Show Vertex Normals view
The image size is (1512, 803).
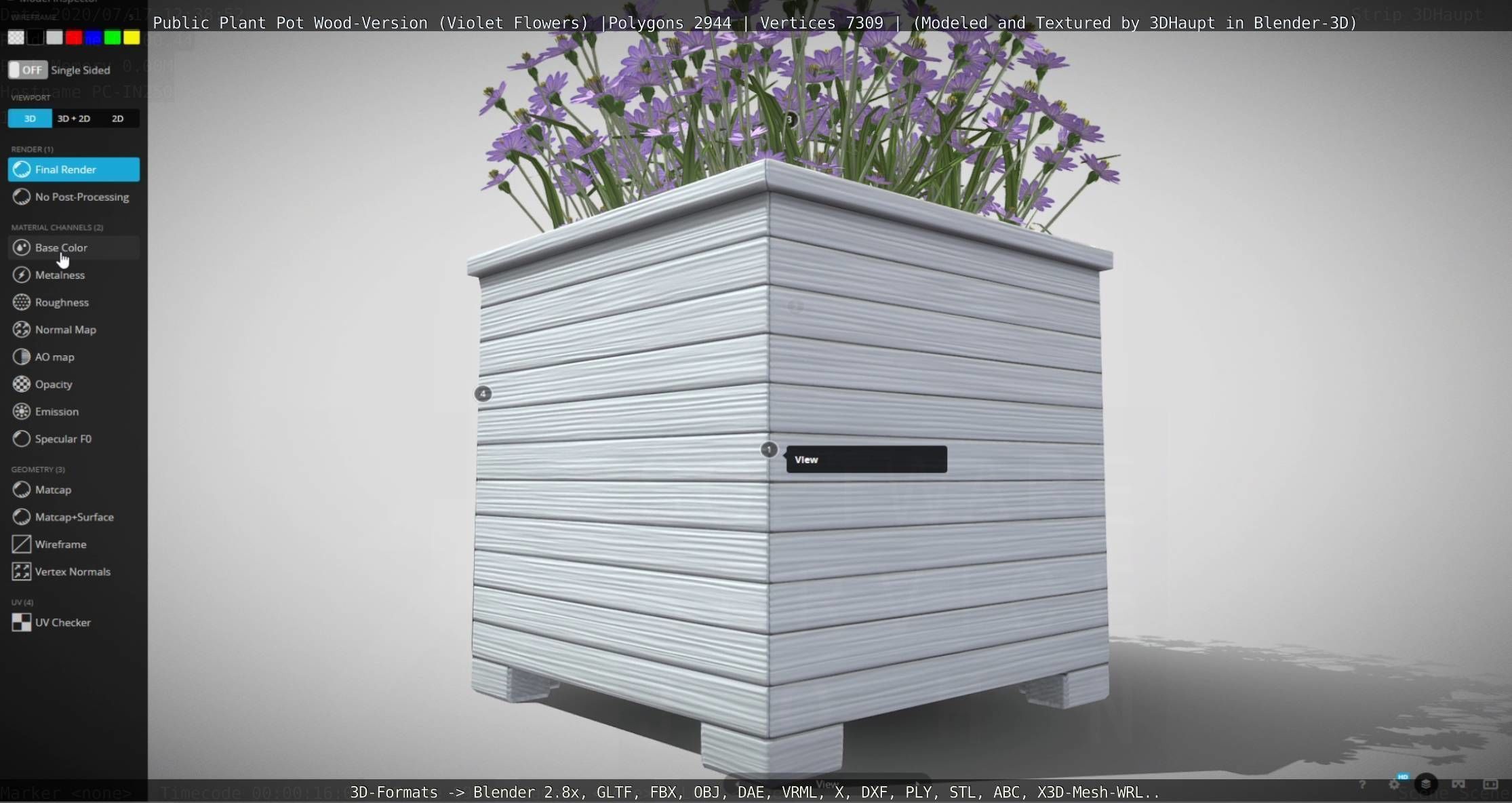pos(74,572)
